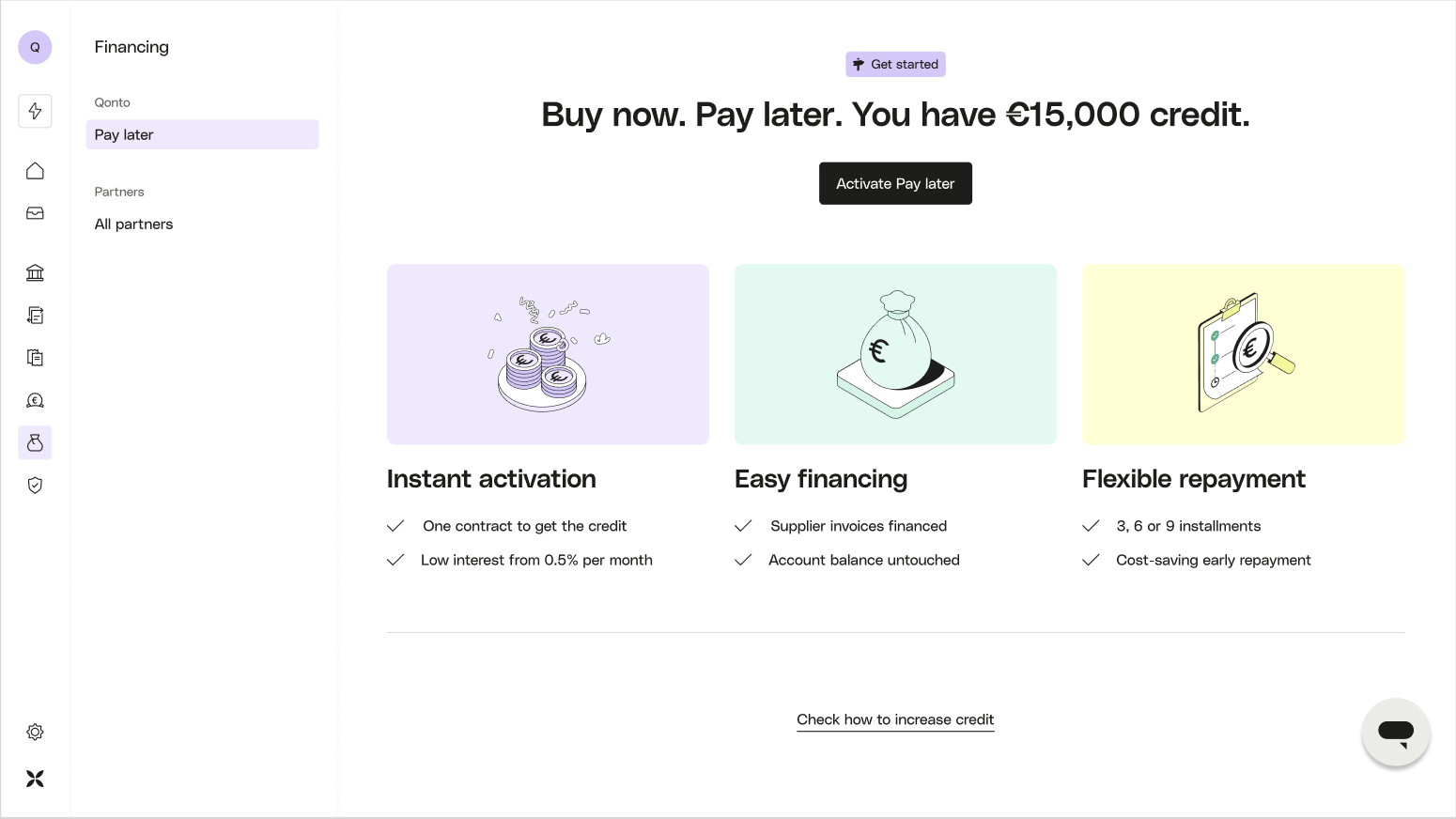Open the document transfer icon in sidebar
The width and height of the screenshot is (1456, 819).
35,316
